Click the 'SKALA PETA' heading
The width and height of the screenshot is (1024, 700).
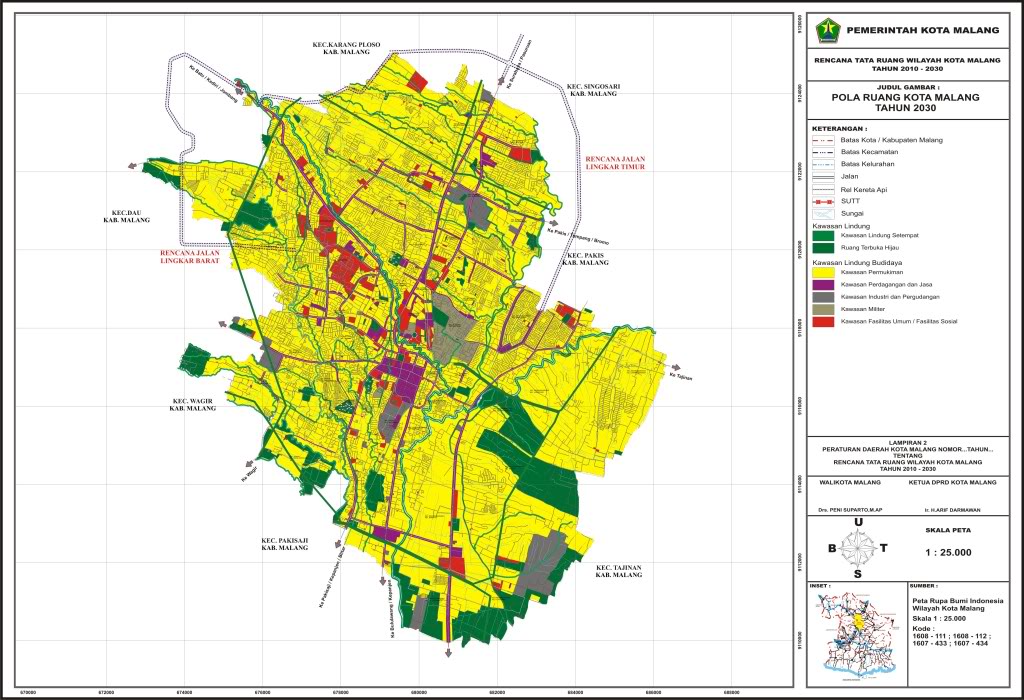coord(948,530)
